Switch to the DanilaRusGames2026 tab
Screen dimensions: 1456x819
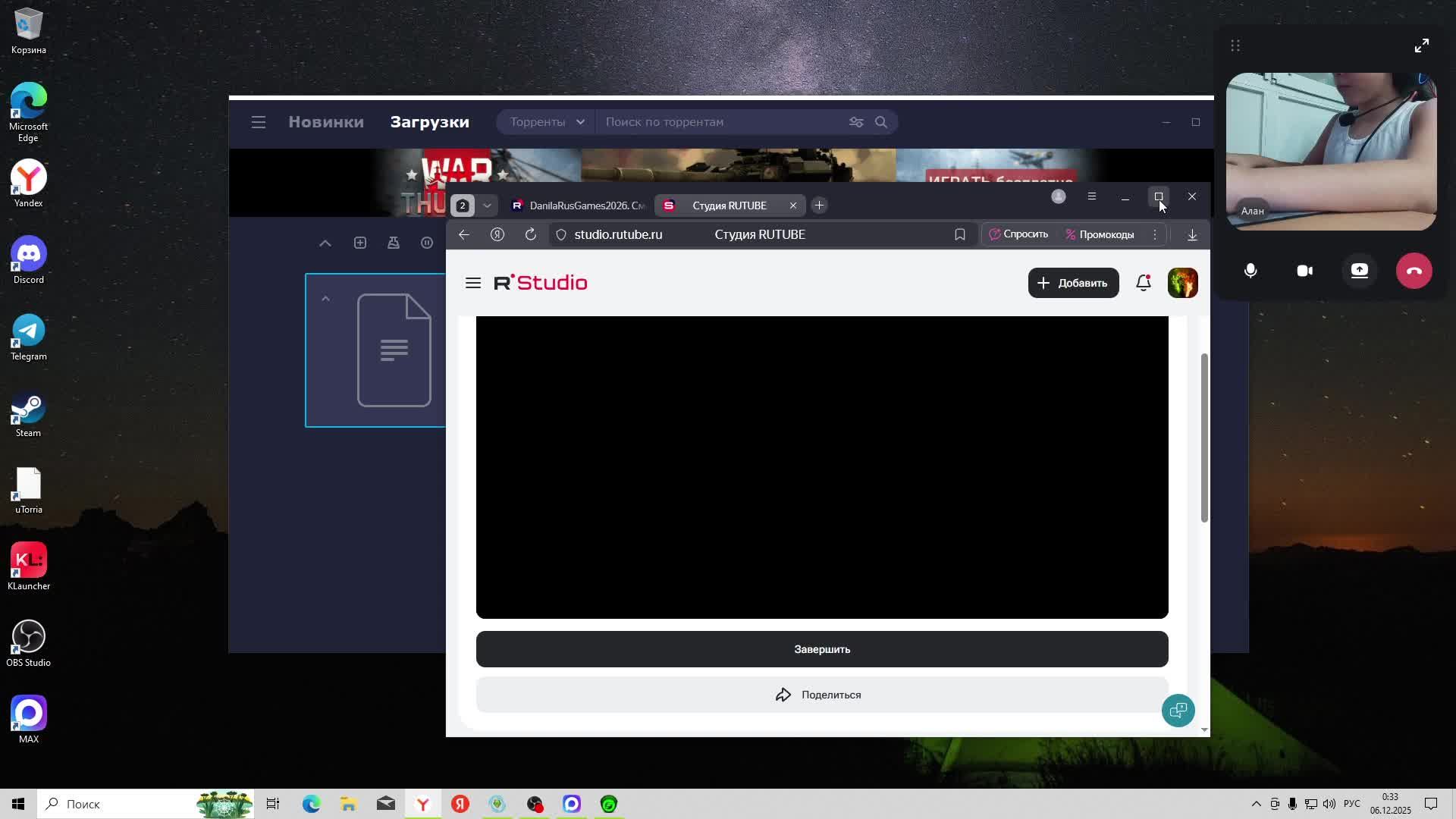pyautogui.click(x=580, y=206)
